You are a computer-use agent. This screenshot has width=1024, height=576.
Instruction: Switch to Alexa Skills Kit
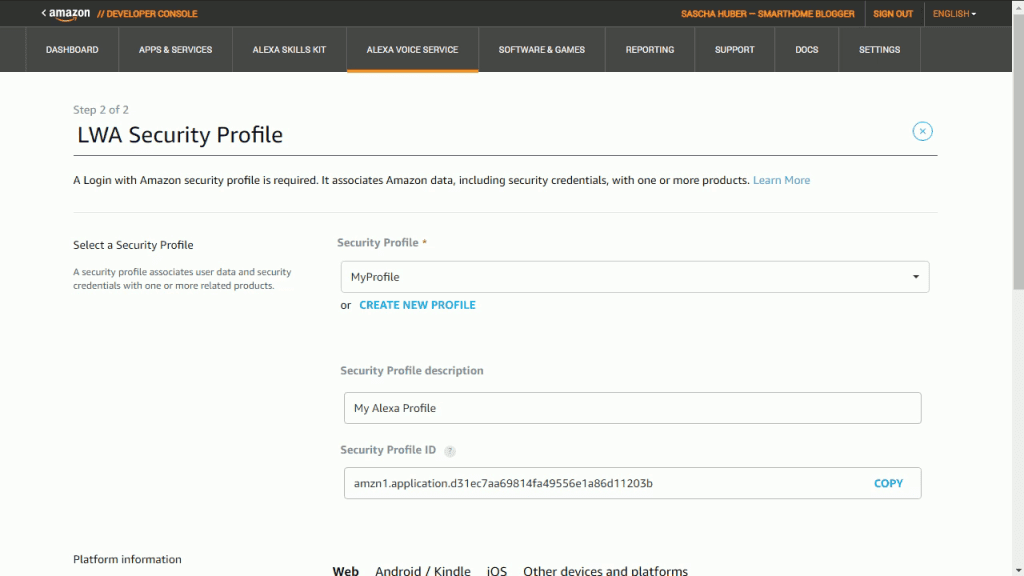click(x=289, y=50)
